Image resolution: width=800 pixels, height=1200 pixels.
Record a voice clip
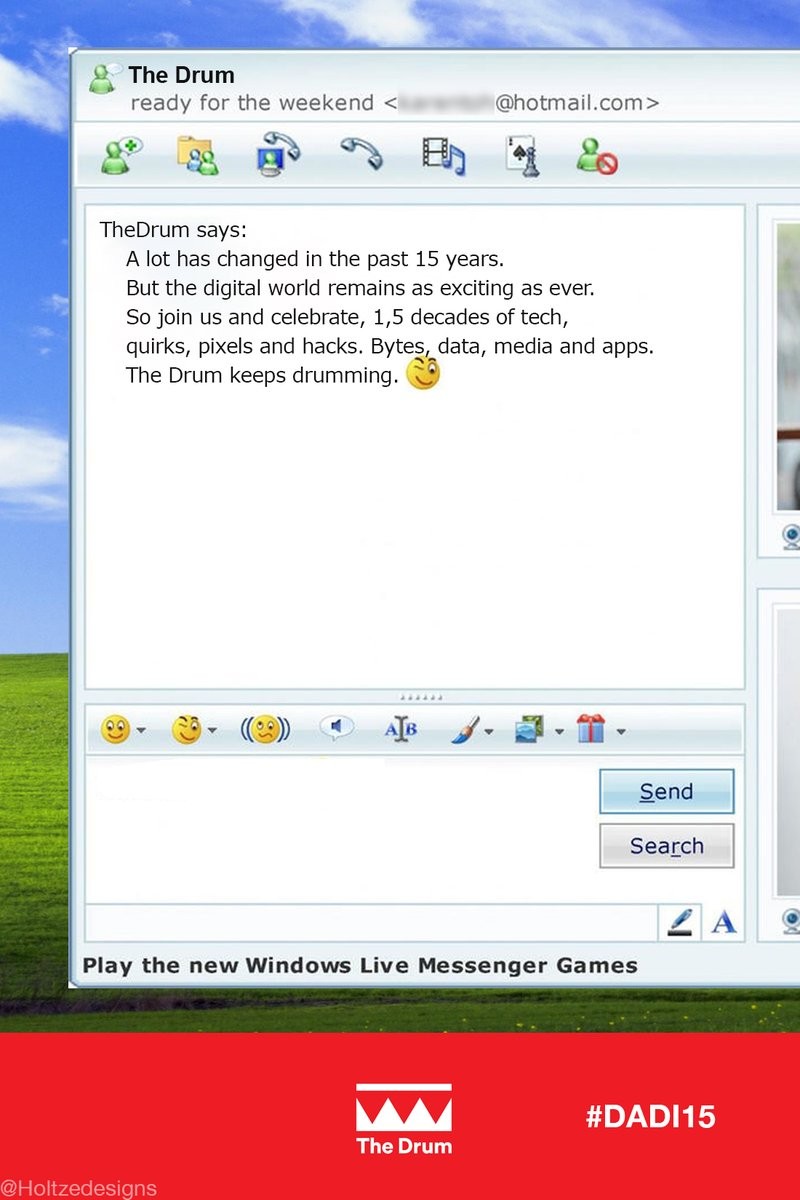click(x=336, y=730)
